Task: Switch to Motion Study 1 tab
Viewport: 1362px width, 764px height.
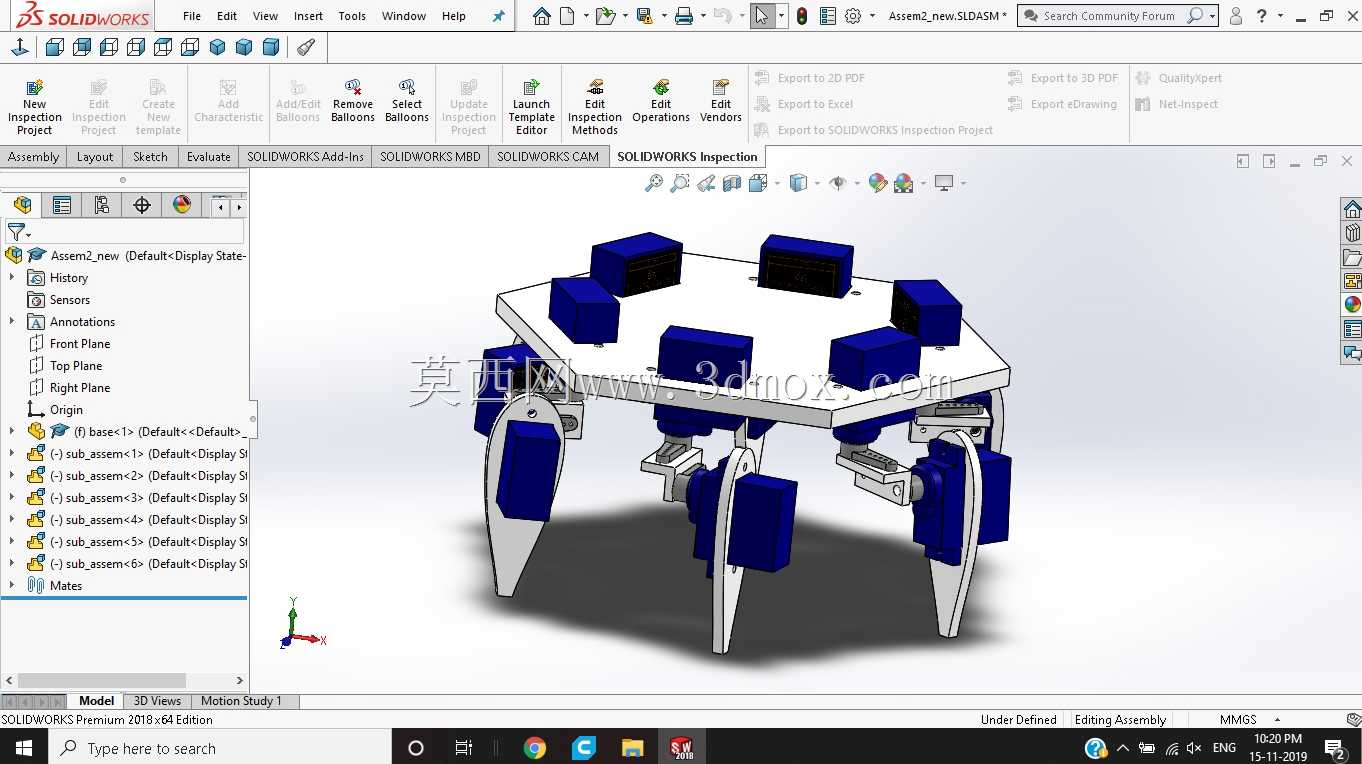Action: [x=241, y=701]
